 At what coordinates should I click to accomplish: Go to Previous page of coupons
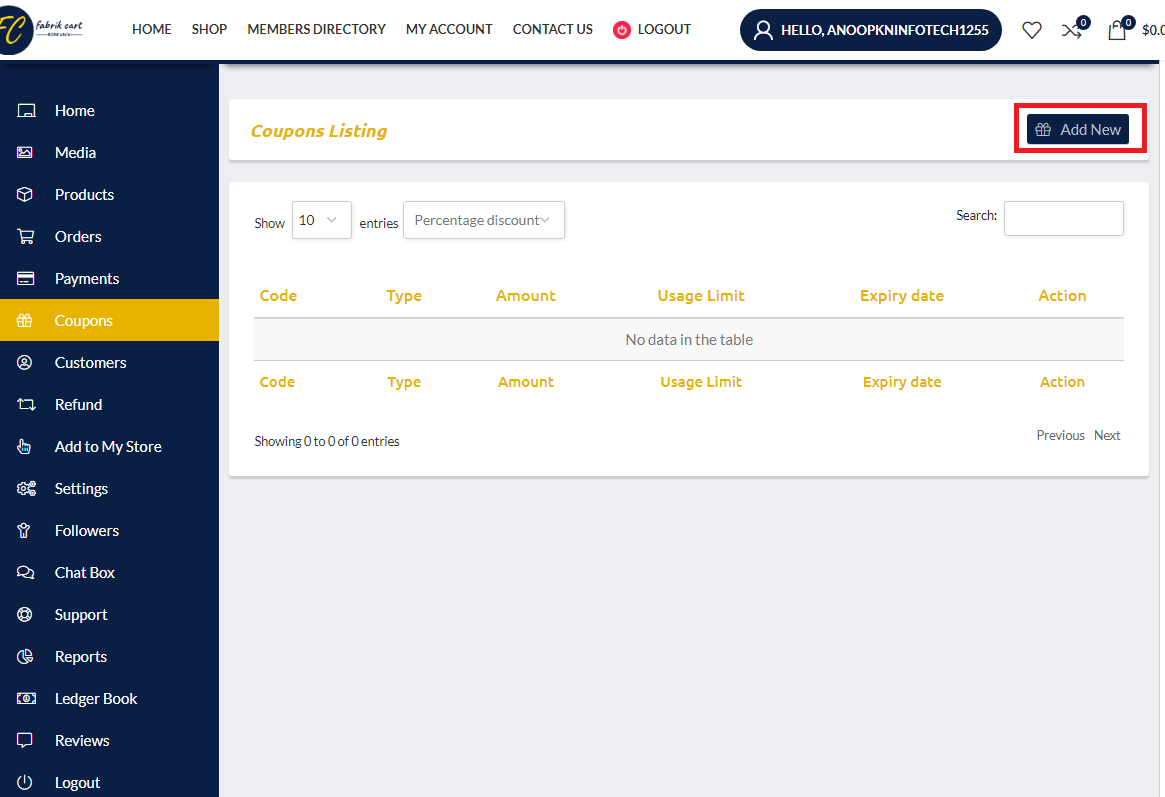pyautogui.click(x=1060, y=435)
